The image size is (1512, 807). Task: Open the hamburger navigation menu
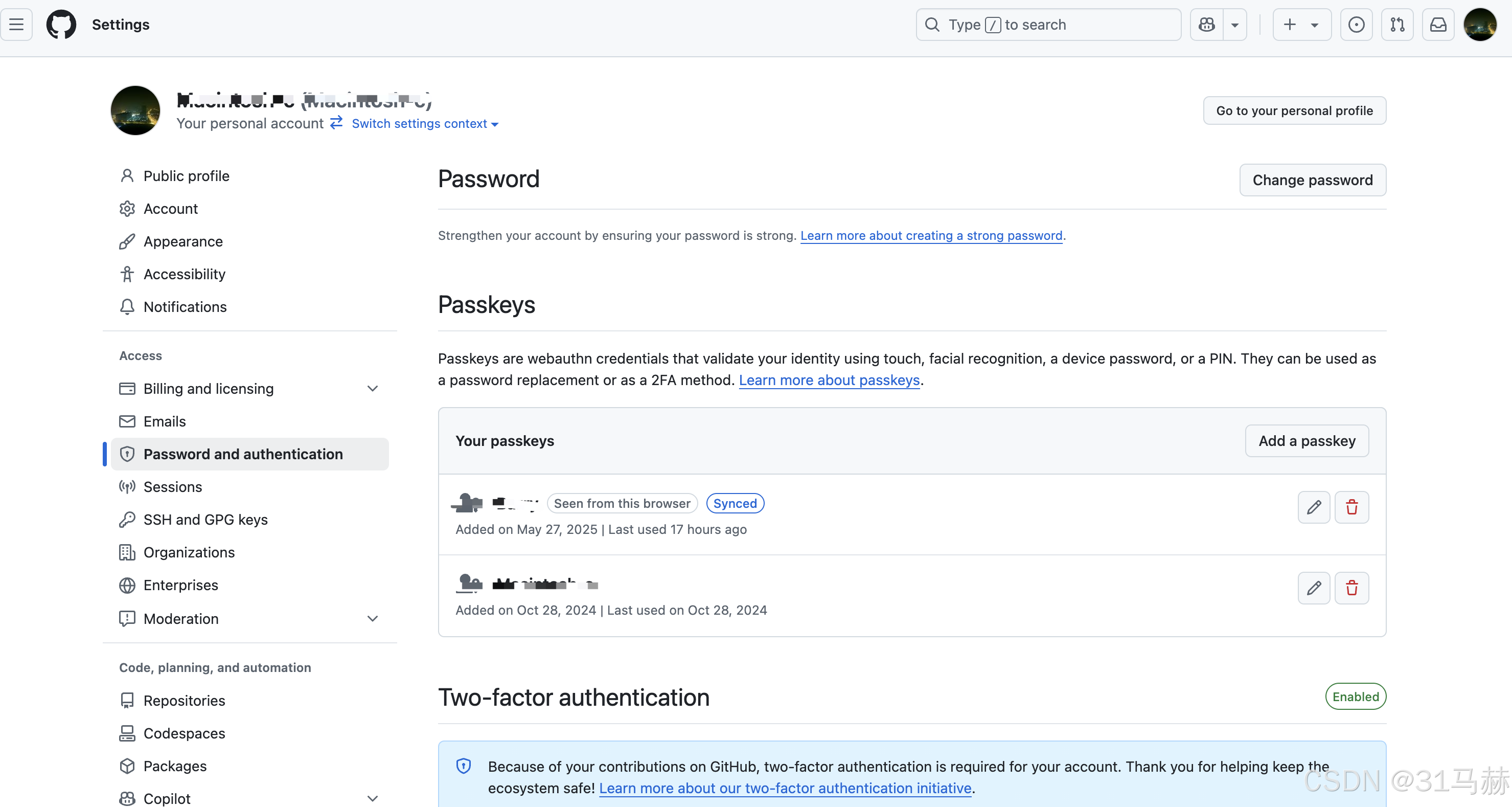click(16, 25)
